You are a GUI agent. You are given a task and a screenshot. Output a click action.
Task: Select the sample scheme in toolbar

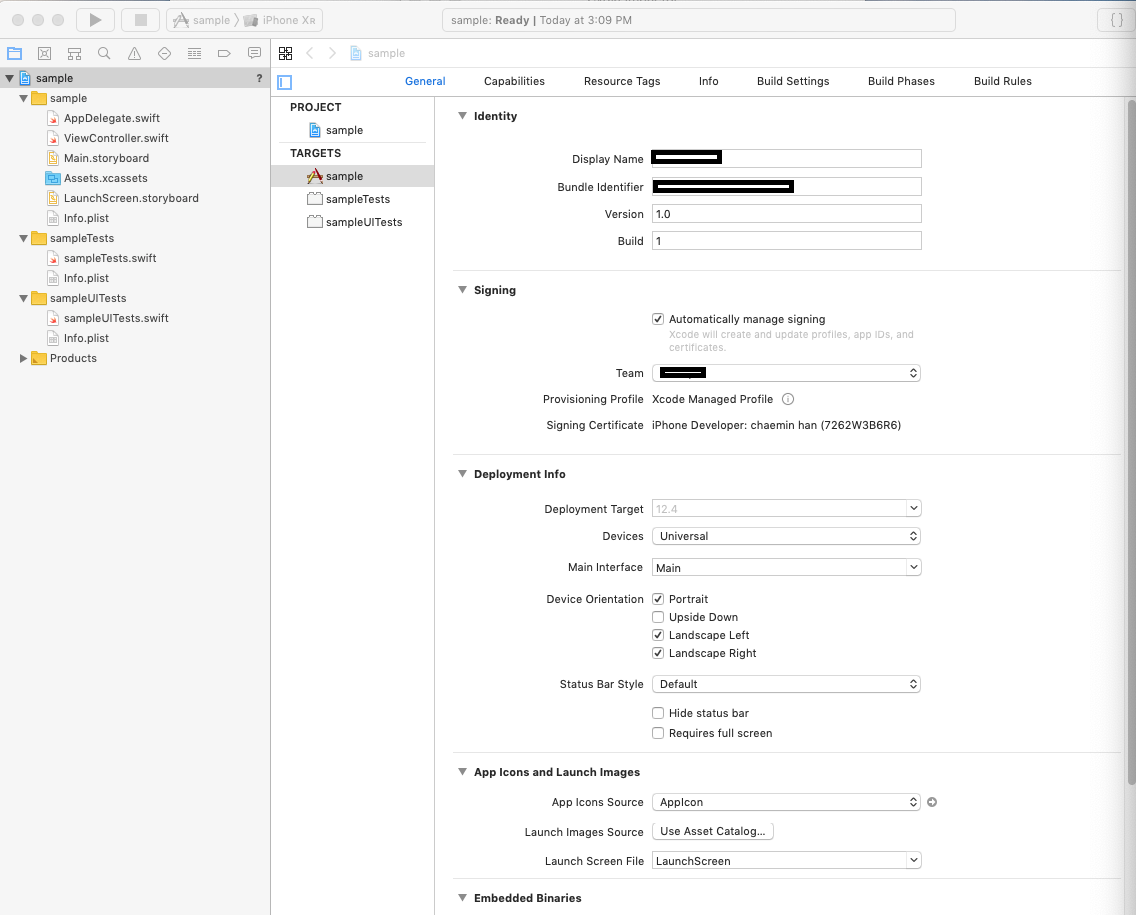[202, 20]
